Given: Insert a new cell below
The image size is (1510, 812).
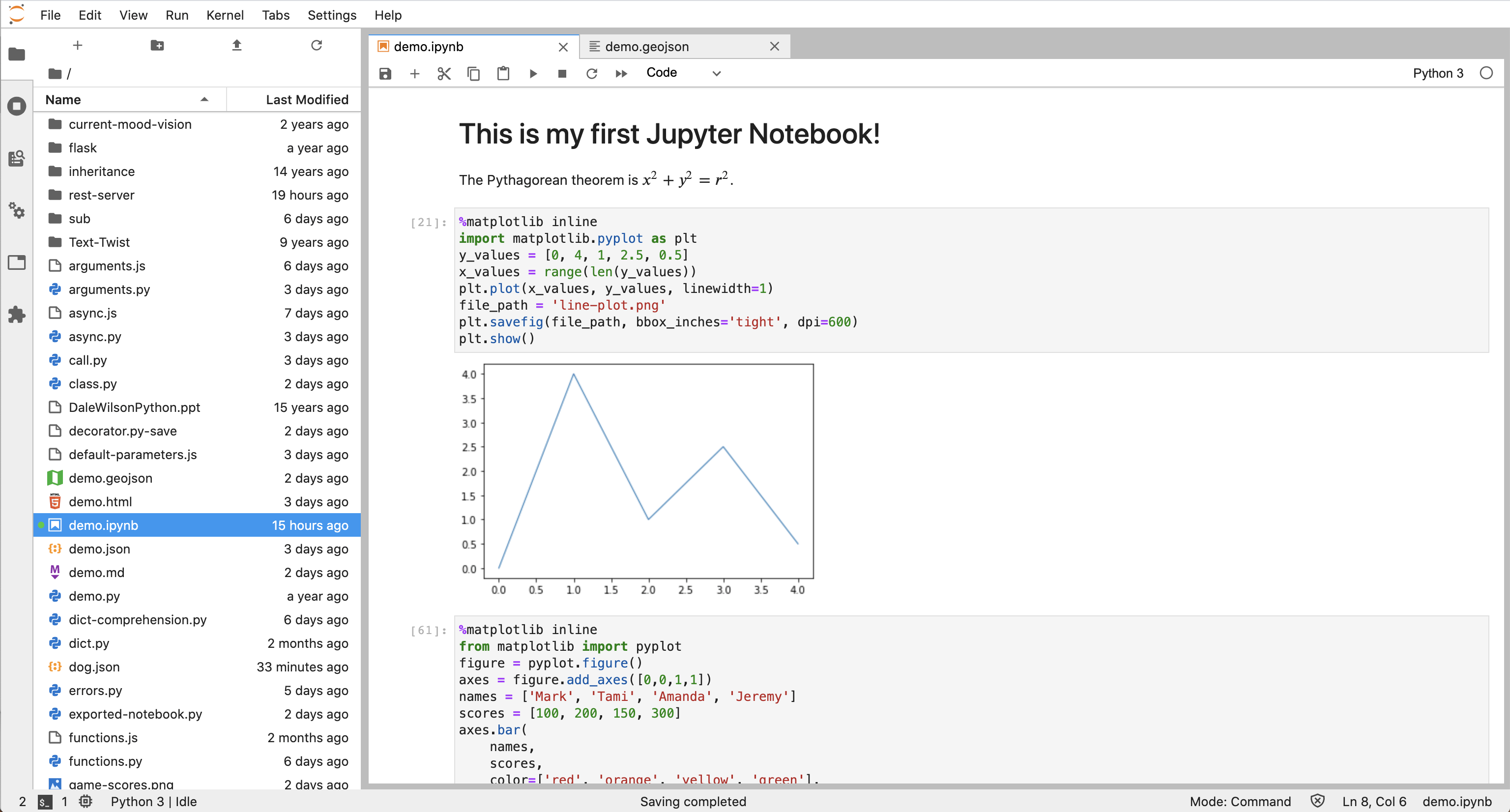Looking at the screenshot, I should click(414, 73).
